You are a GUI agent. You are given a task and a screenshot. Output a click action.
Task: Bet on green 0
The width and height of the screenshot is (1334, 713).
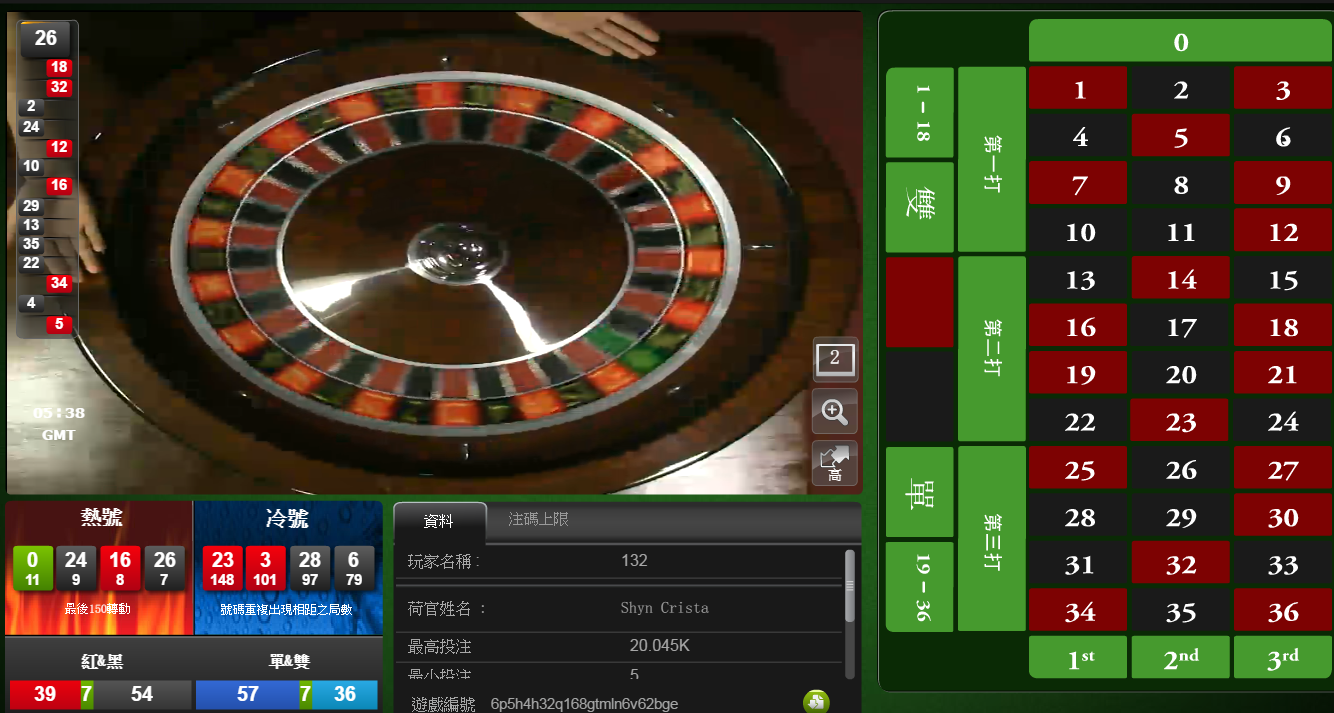point(1181,42)
